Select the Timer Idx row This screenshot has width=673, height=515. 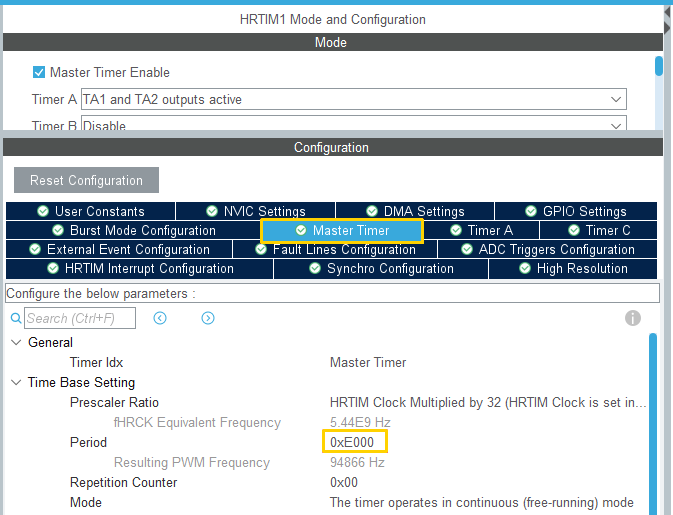point(326,362)
